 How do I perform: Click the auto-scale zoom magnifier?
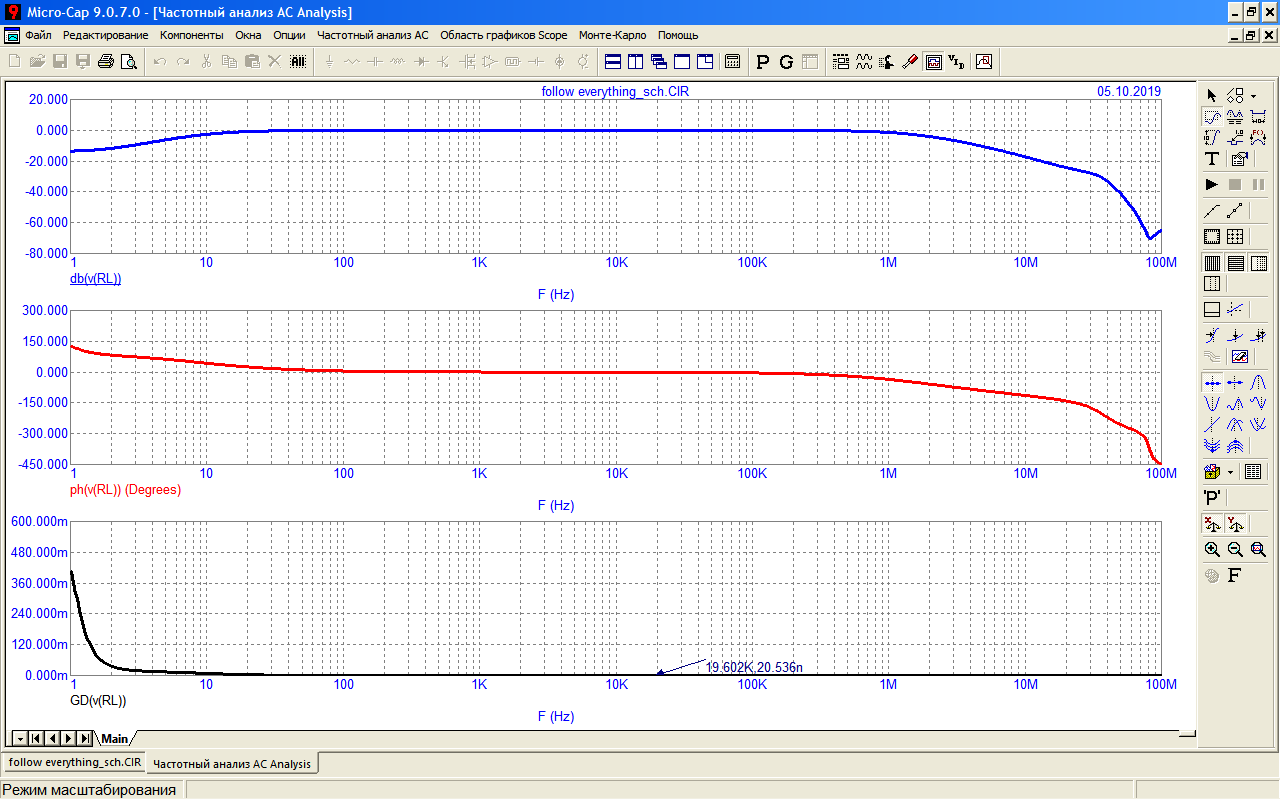pos(1258,549)
